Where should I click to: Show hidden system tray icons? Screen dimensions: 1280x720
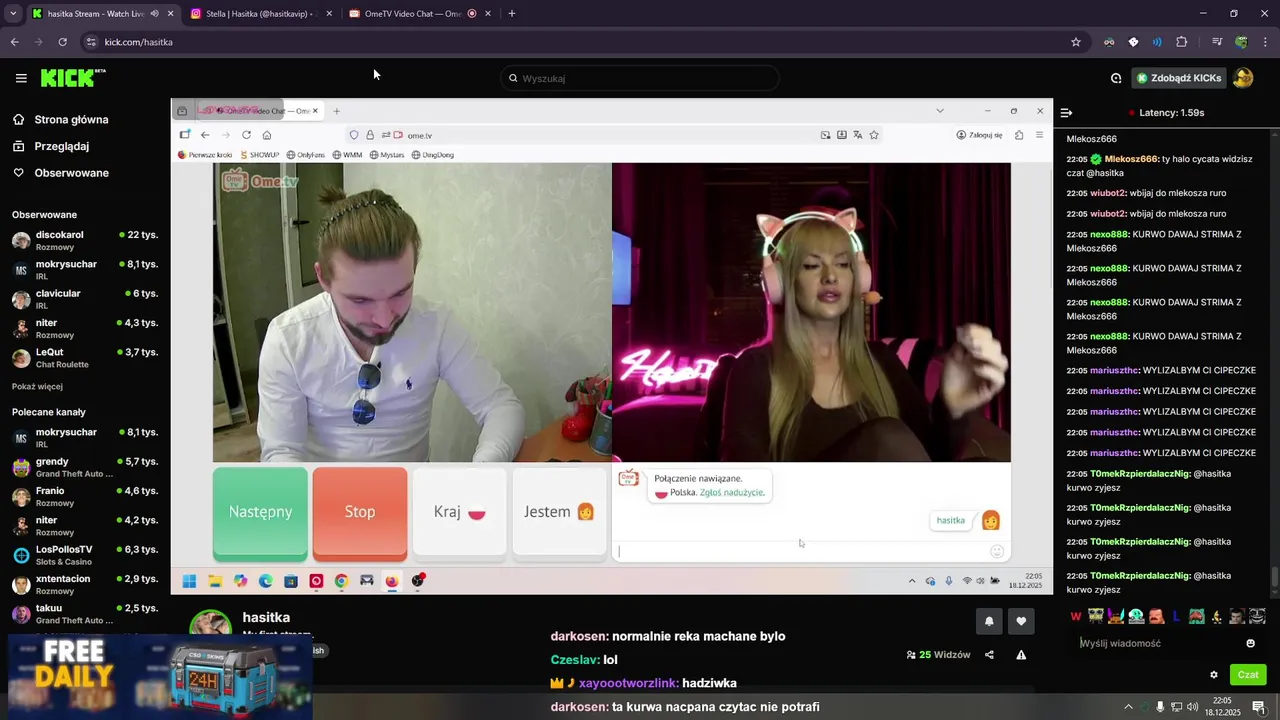pyautogui.click(x=1129, y=707)
